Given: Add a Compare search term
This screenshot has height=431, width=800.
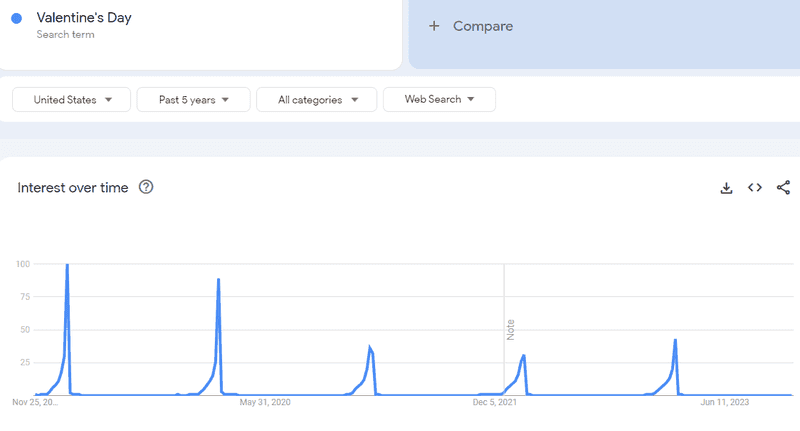Looking at the screenshot, I should (483, 26).
